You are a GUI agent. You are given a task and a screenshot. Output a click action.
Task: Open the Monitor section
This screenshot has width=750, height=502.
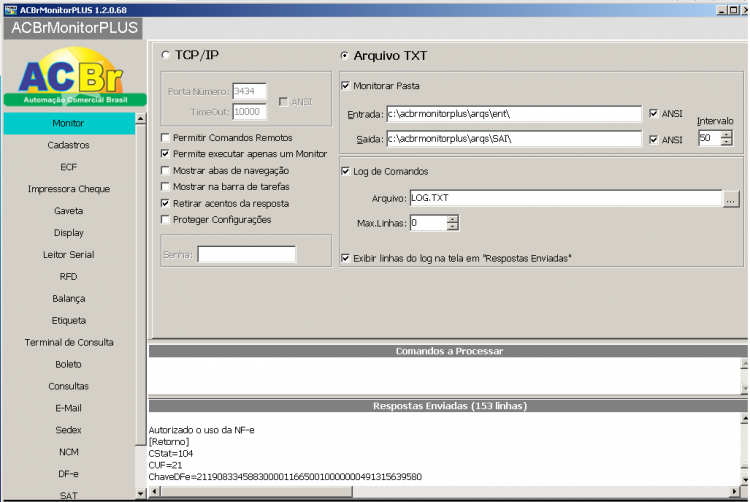pyautogui.click(x=69, y=123)
